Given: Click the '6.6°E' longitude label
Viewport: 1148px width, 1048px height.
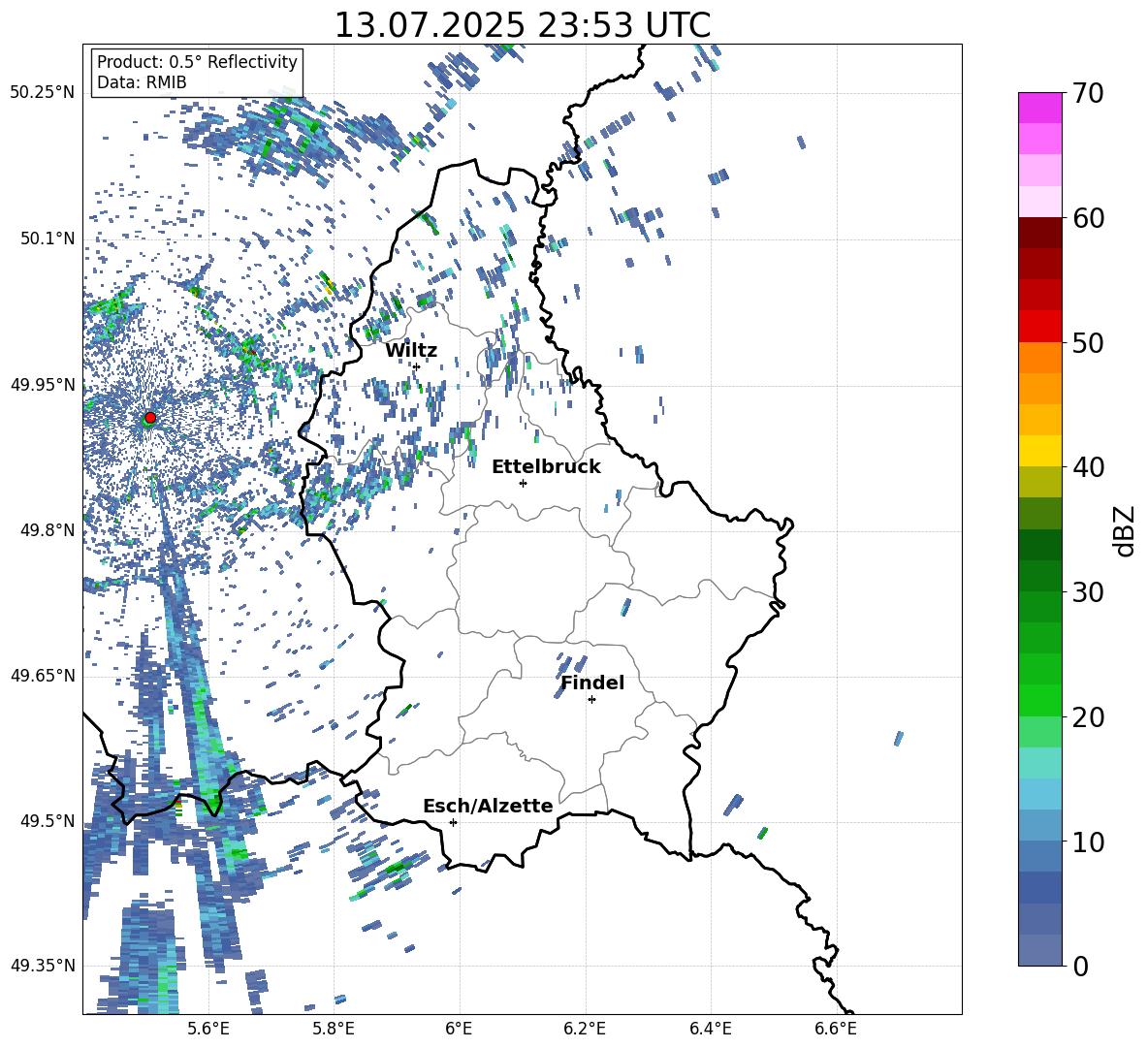Looking at the screenshot, I should coord(836,1029).
